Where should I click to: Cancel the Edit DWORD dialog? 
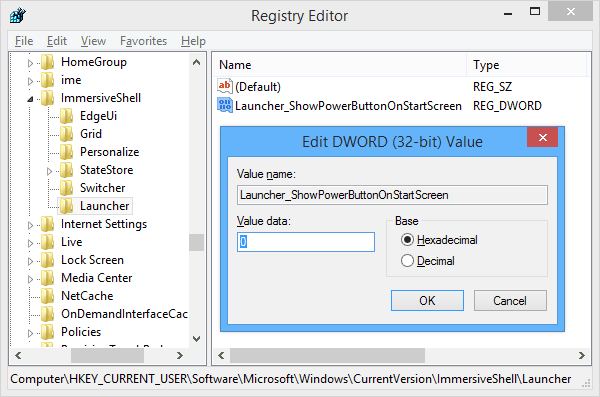(x=510, y=301)
